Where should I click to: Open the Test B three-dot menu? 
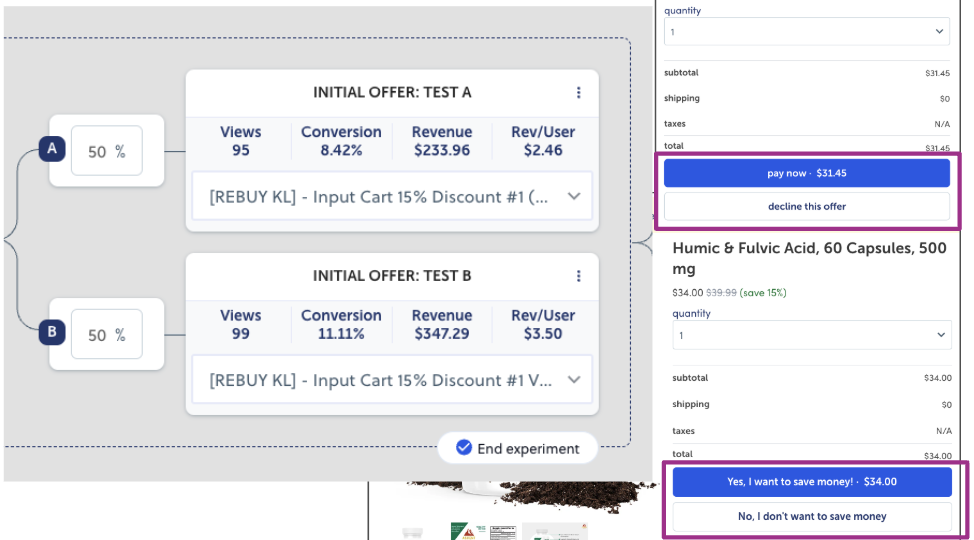click(578, 276)
